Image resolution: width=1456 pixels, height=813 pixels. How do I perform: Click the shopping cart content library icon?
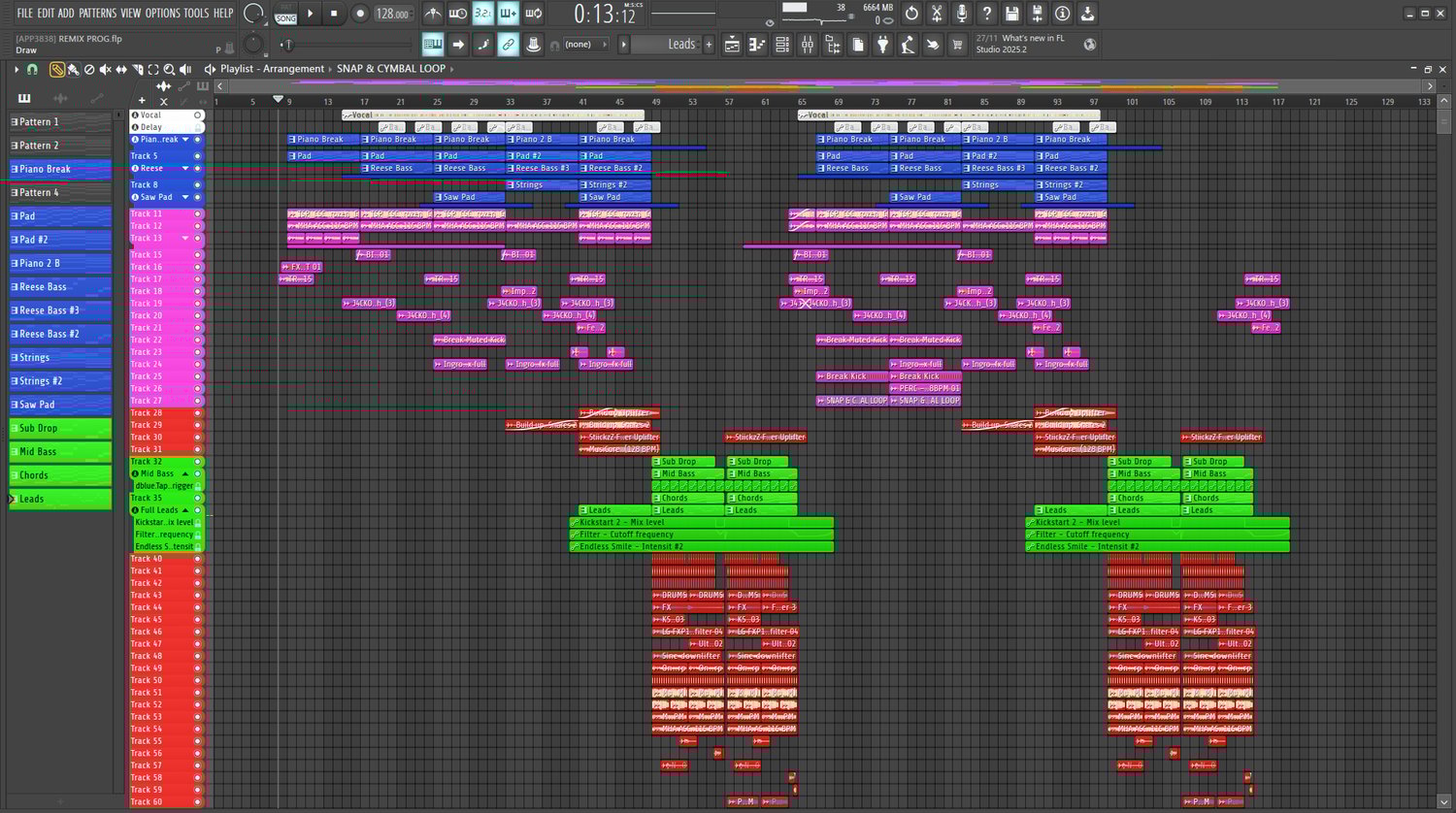pos(958,44)
